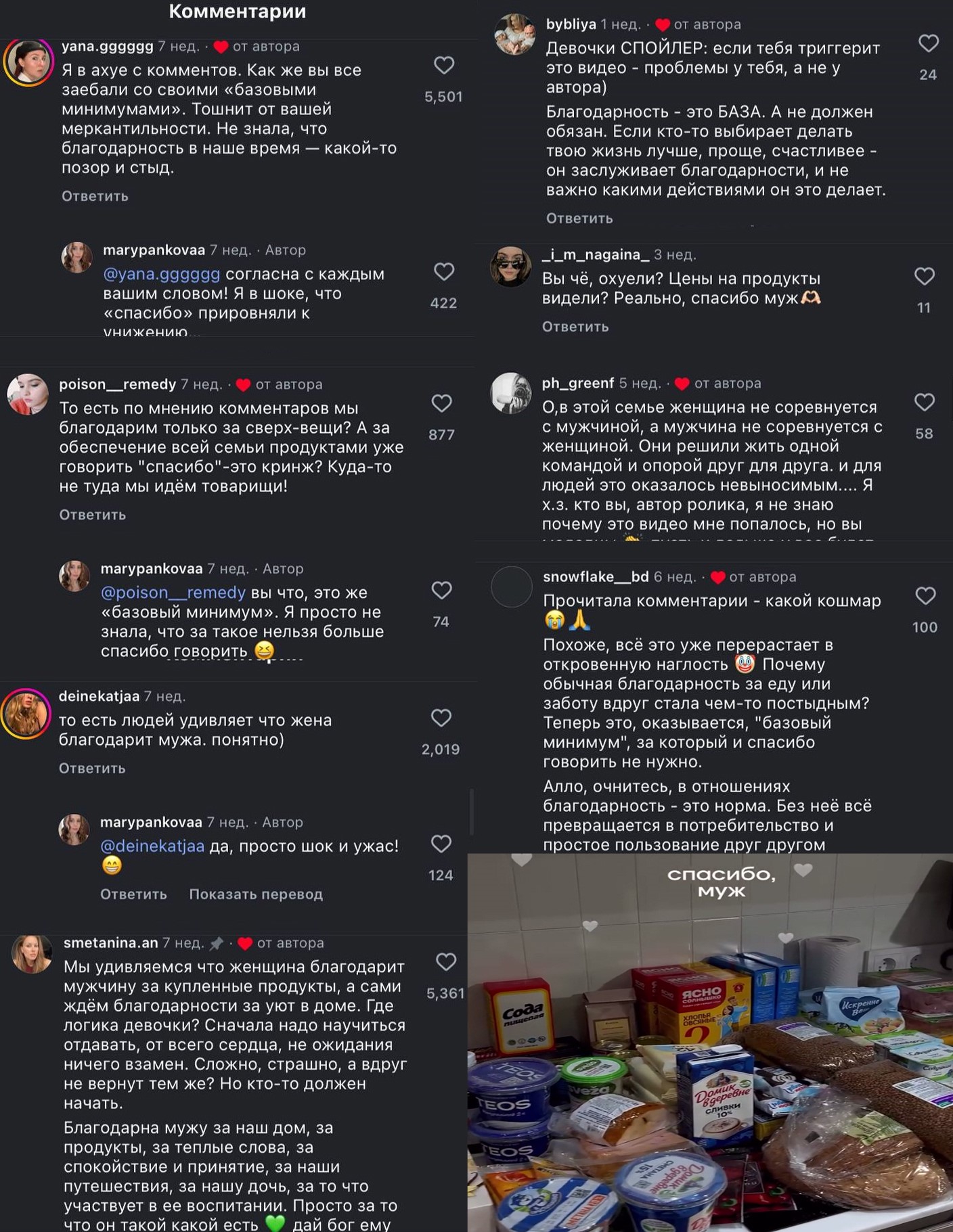Screen dimensions: 953x1232
Task: Open the @poison__remedy mention link
Action: [173, 593]
